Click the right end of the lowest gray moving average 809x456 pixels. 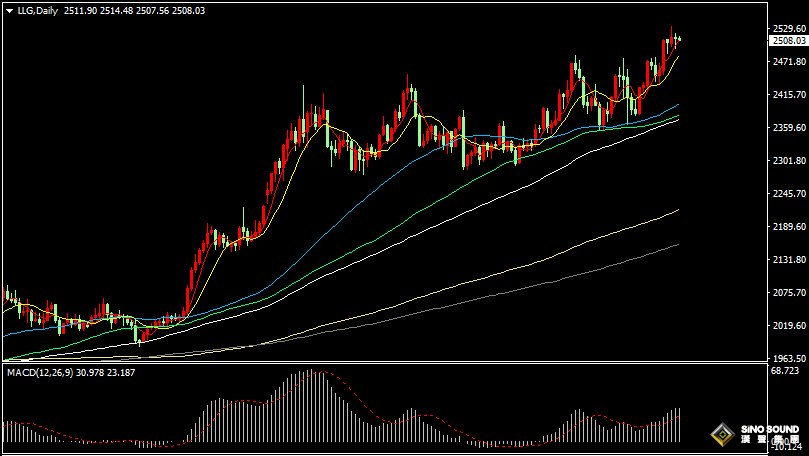tap(679, 244)
